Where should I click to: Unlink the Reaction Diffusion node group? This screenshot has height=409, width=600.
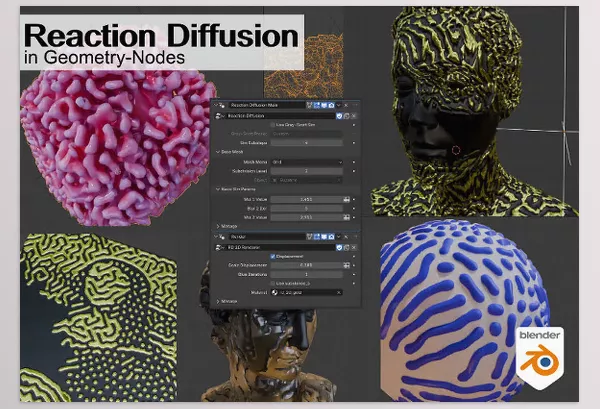tap(354, 116)
